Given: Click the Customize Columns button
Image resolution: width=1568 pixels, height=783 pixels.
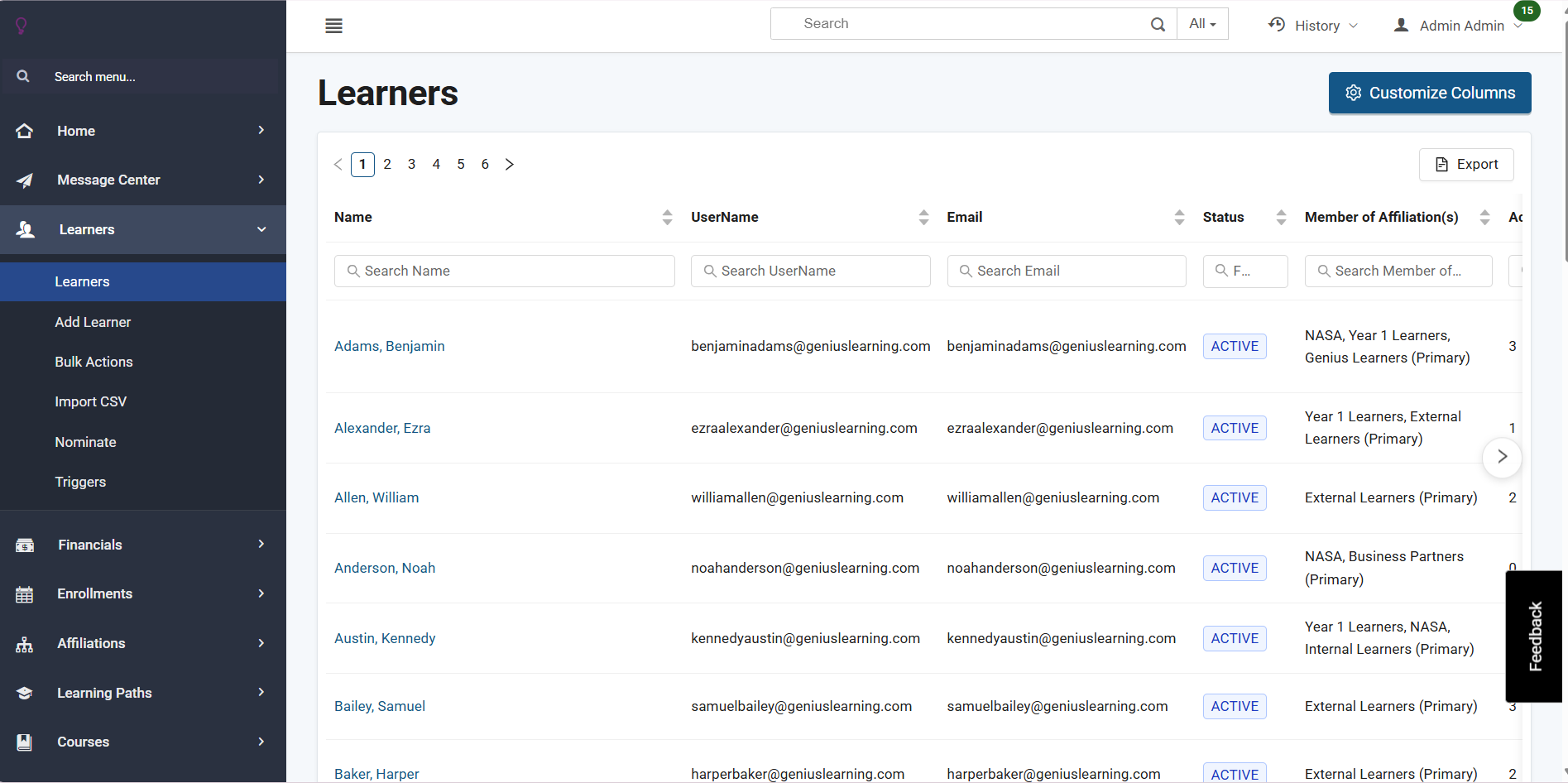Looking at the screenshot, I should [1429, 93].
